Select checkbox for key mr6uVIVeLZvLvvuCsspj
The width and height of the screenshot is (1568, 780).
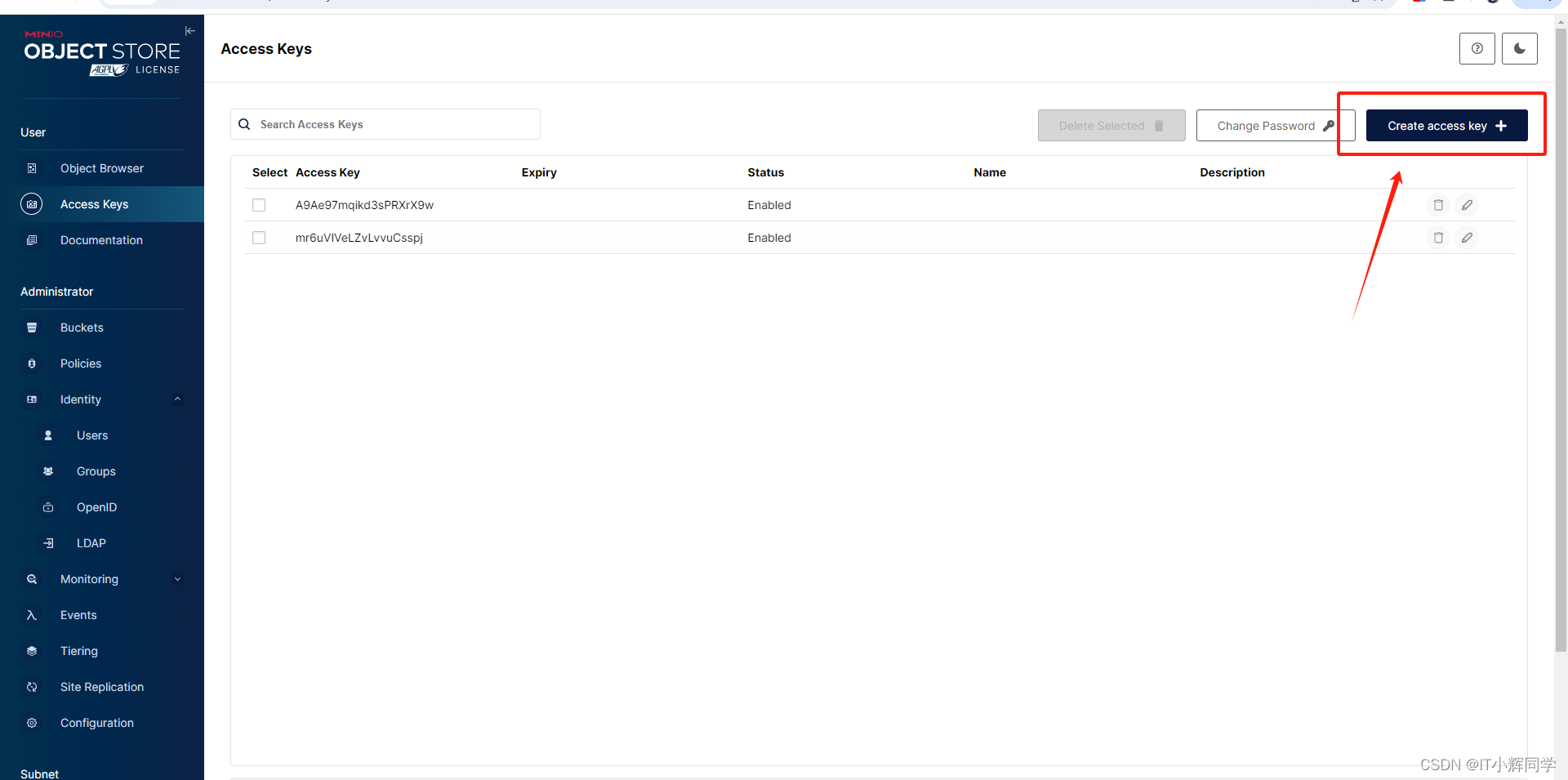point(259,238)
